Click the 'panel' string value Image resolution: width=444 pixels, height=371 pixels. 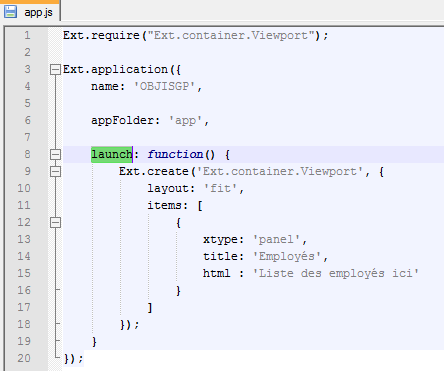[276, 239]
